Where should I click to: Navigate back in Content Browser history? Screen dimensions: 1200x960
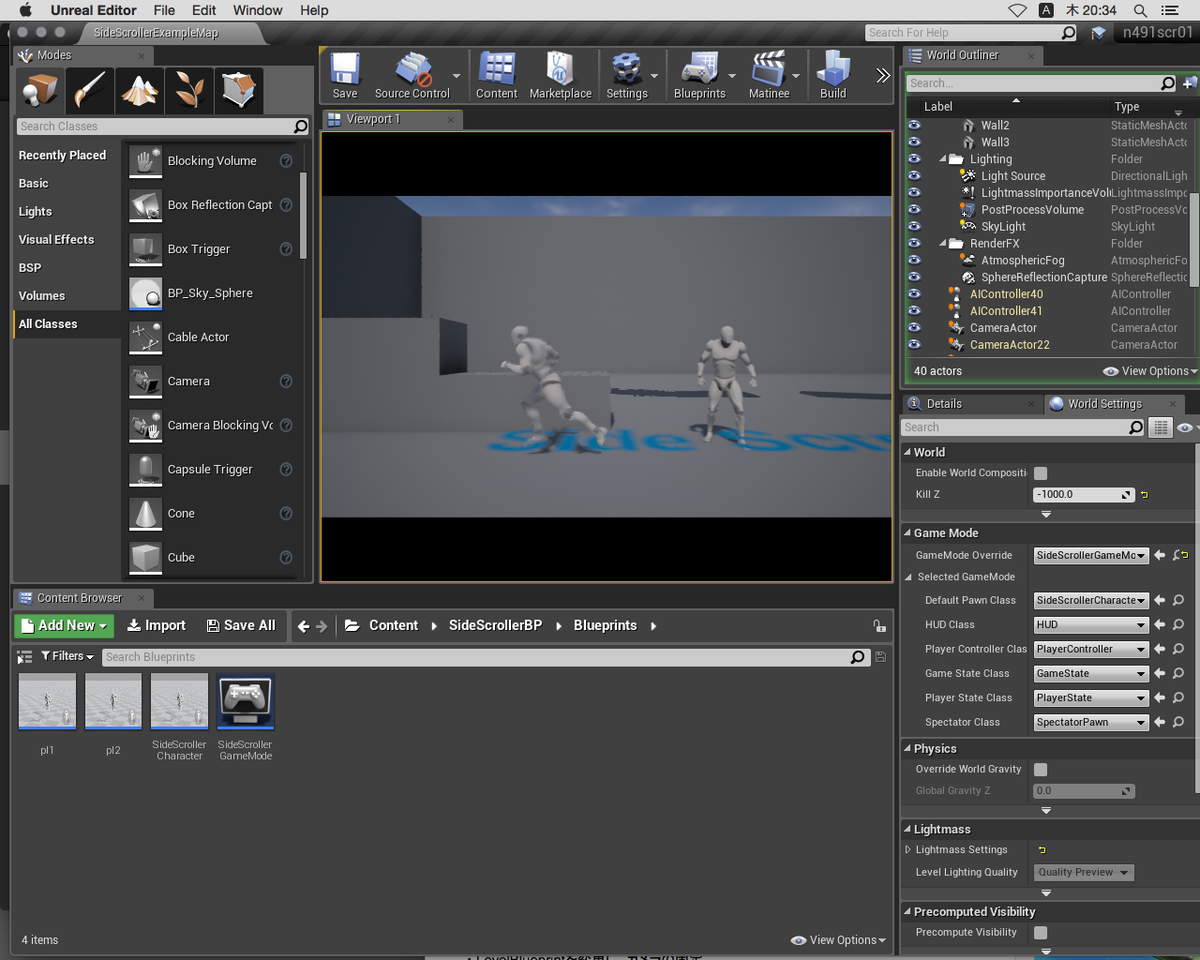coord(303,626)
